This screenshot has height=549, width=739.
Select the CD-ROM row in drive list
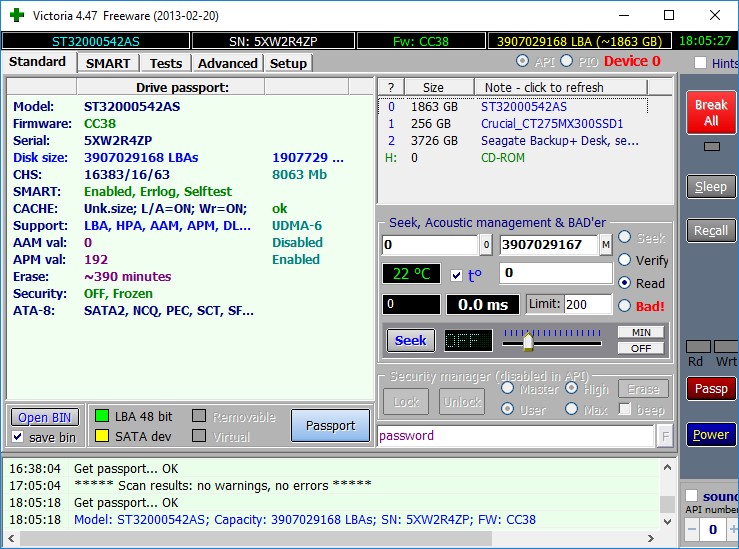point(513,157)
